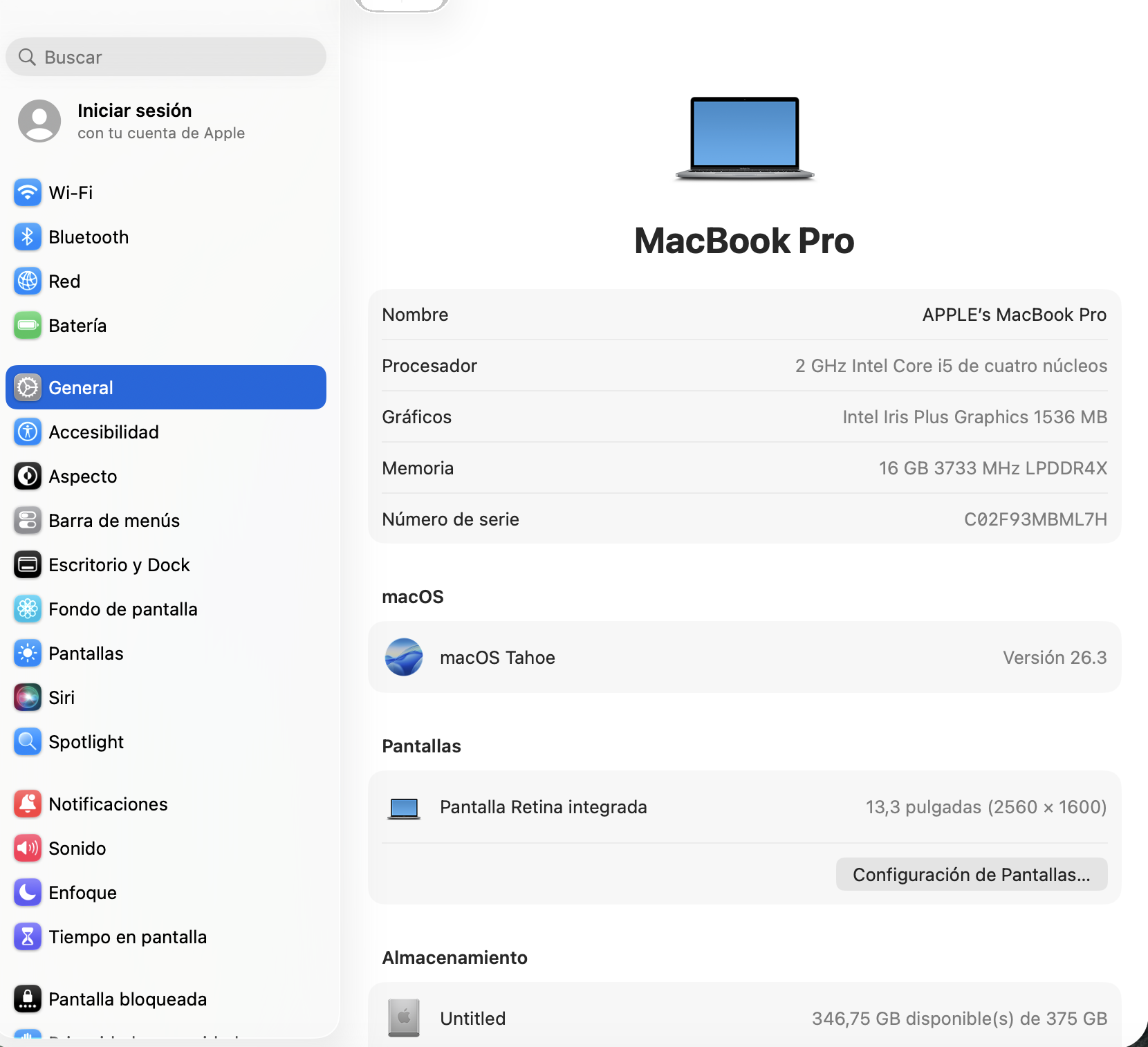The width and height of the screenshot is (1148, 1047).
Task: Click the macOS Tahoe icon
Action: point(404,657)
